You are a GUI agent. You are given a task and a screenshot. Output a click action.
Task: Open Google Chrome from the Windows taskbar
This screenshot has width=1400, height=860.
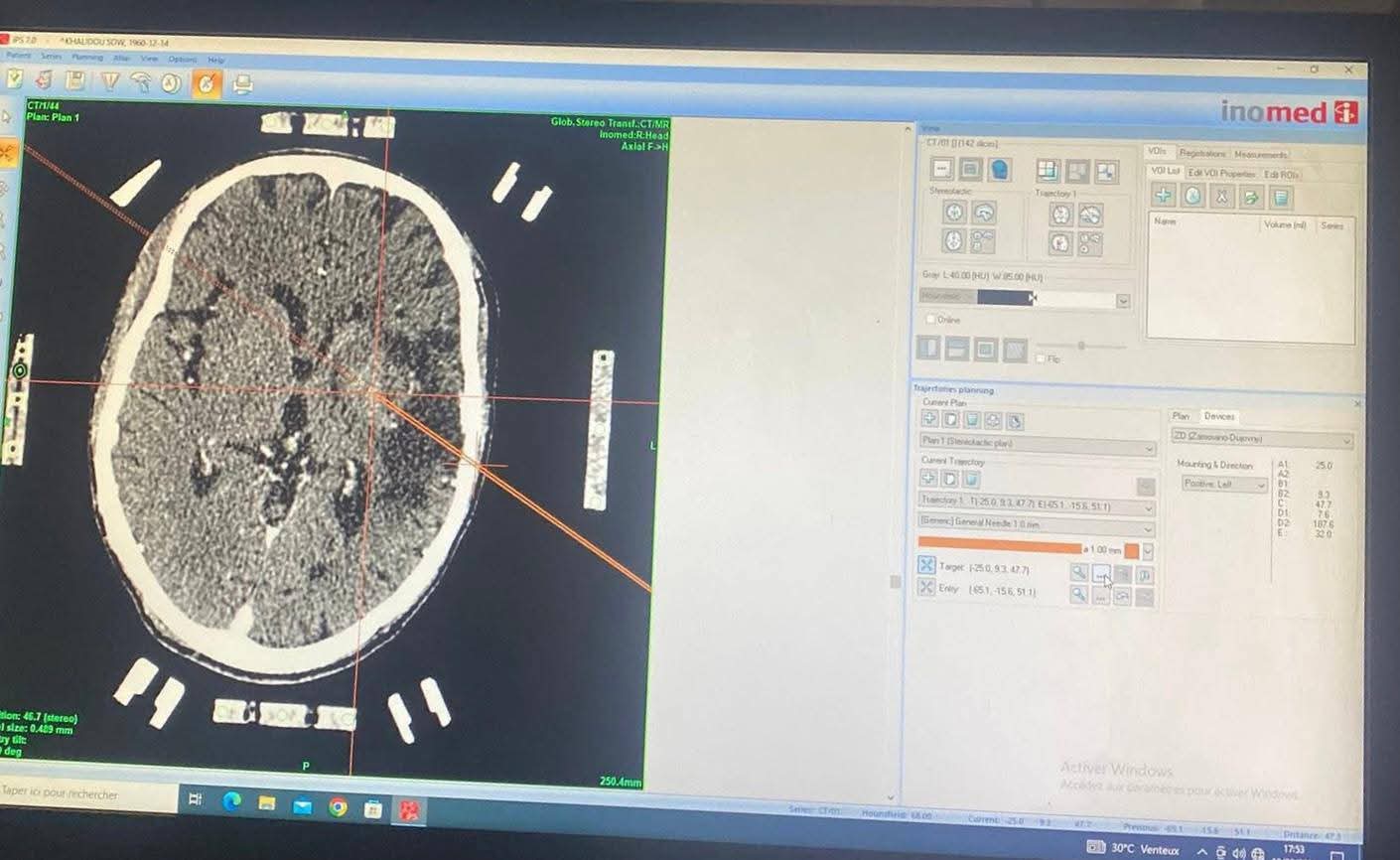[338, 807]
